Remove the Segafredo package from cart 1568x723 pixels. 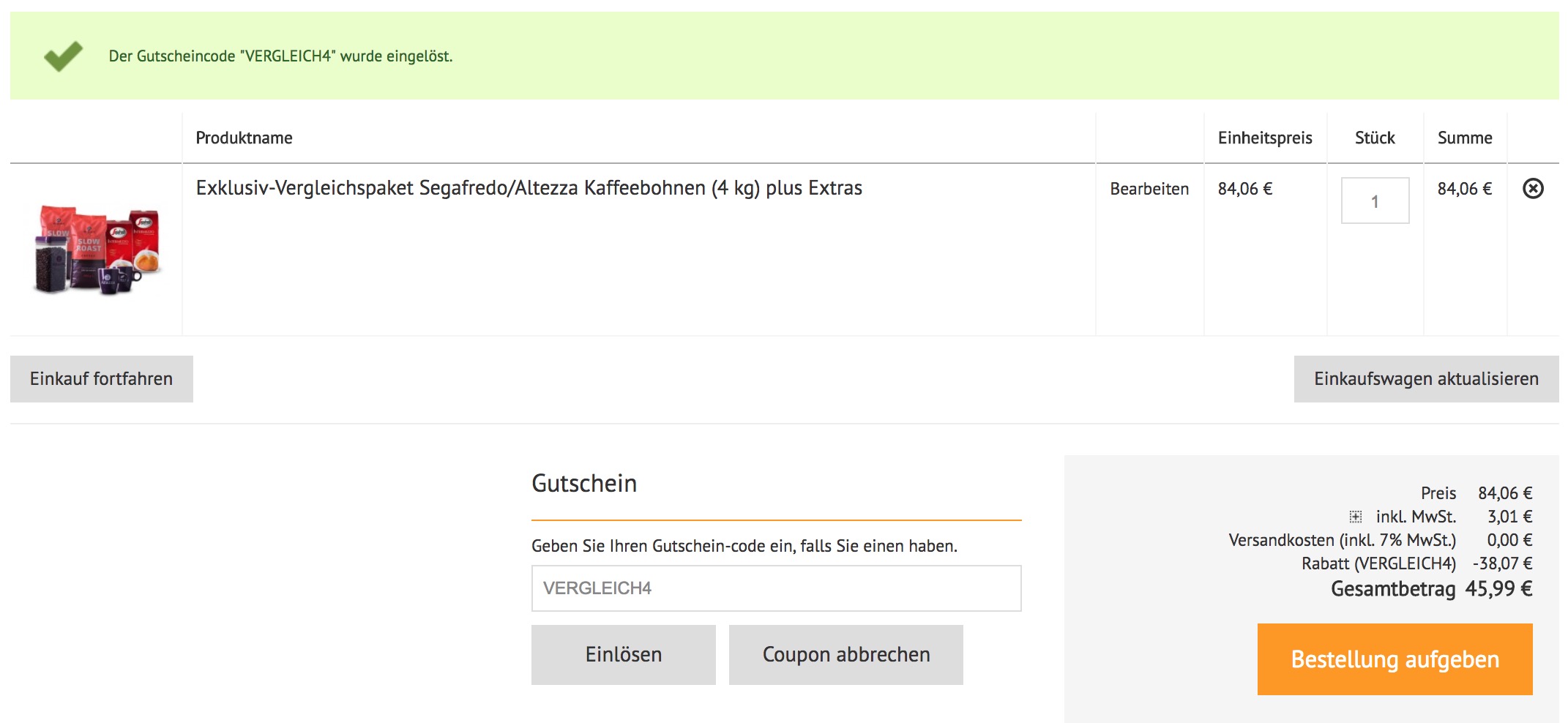point(1532,189)
